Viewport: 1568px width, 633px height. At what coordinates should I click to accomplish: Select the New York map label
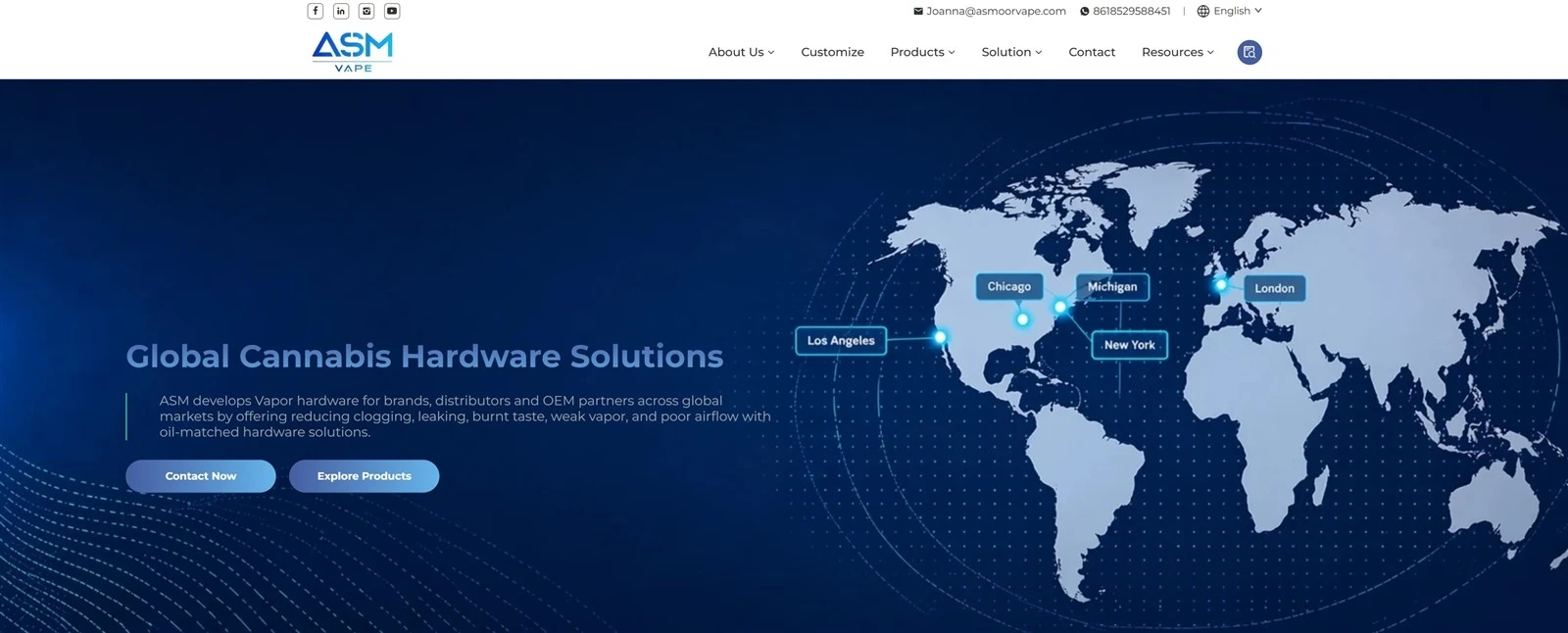(1129, 345)
